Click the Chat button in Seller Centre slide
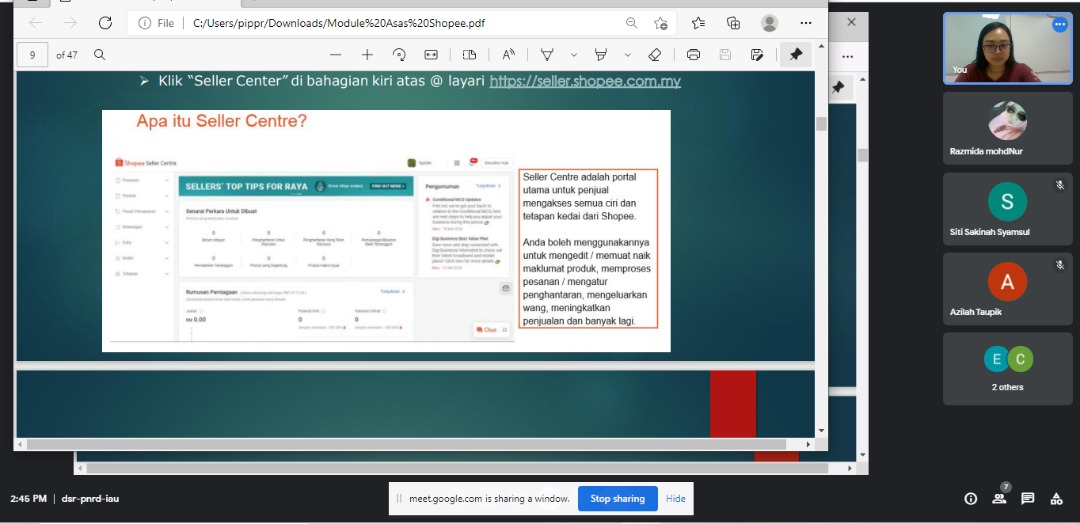This screenshot has width=1080, height=524. click(490, 330)
